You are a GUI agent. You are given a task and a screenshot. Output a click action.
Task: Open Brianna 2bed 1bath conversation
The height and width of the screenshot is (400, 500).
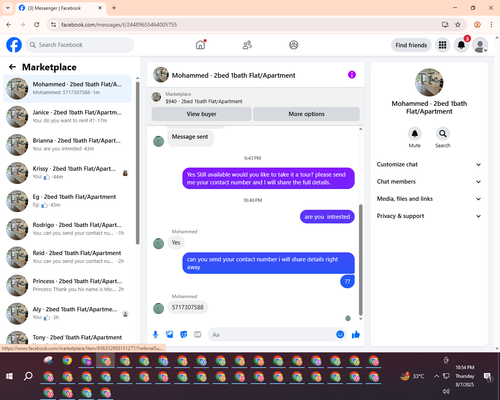point(68,145)
